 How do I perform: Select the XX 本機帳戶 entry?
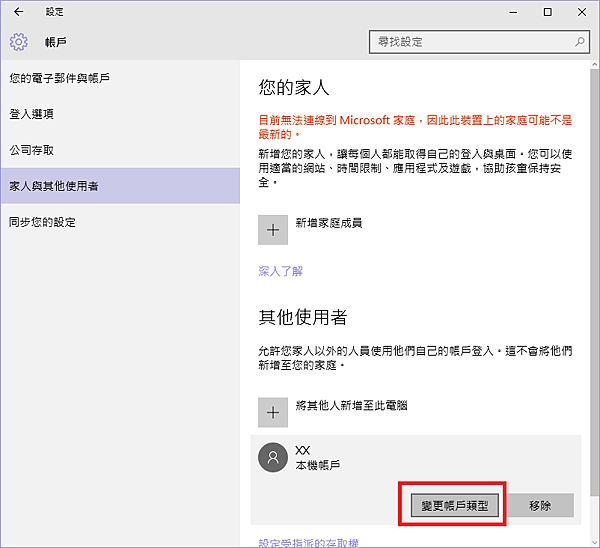(416, 480)
